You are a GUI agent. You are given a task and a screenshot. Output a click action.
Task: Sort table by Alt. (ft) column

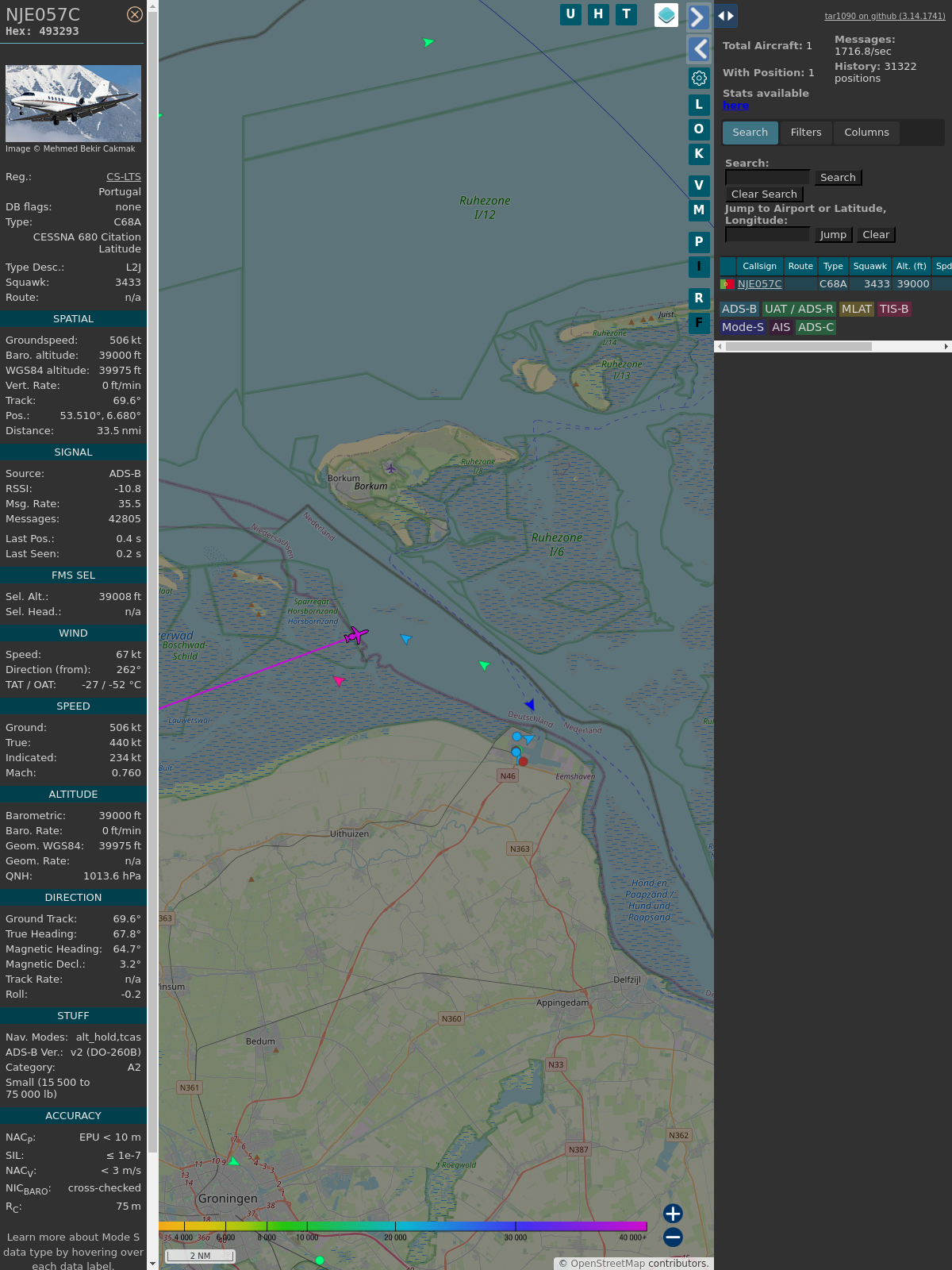[911, 267]
